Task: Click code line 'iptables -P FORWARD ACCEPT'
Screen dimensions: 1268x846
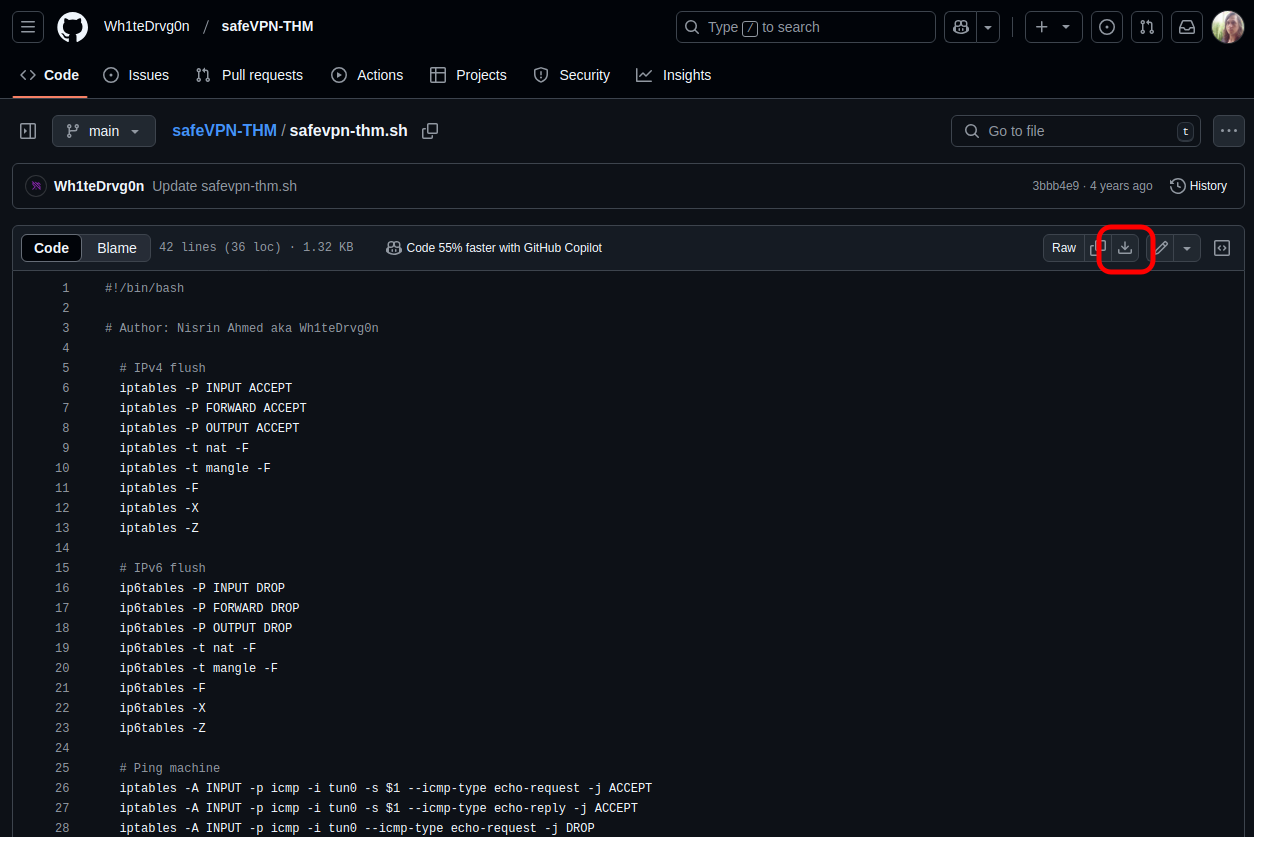Action: coord(213,408)
